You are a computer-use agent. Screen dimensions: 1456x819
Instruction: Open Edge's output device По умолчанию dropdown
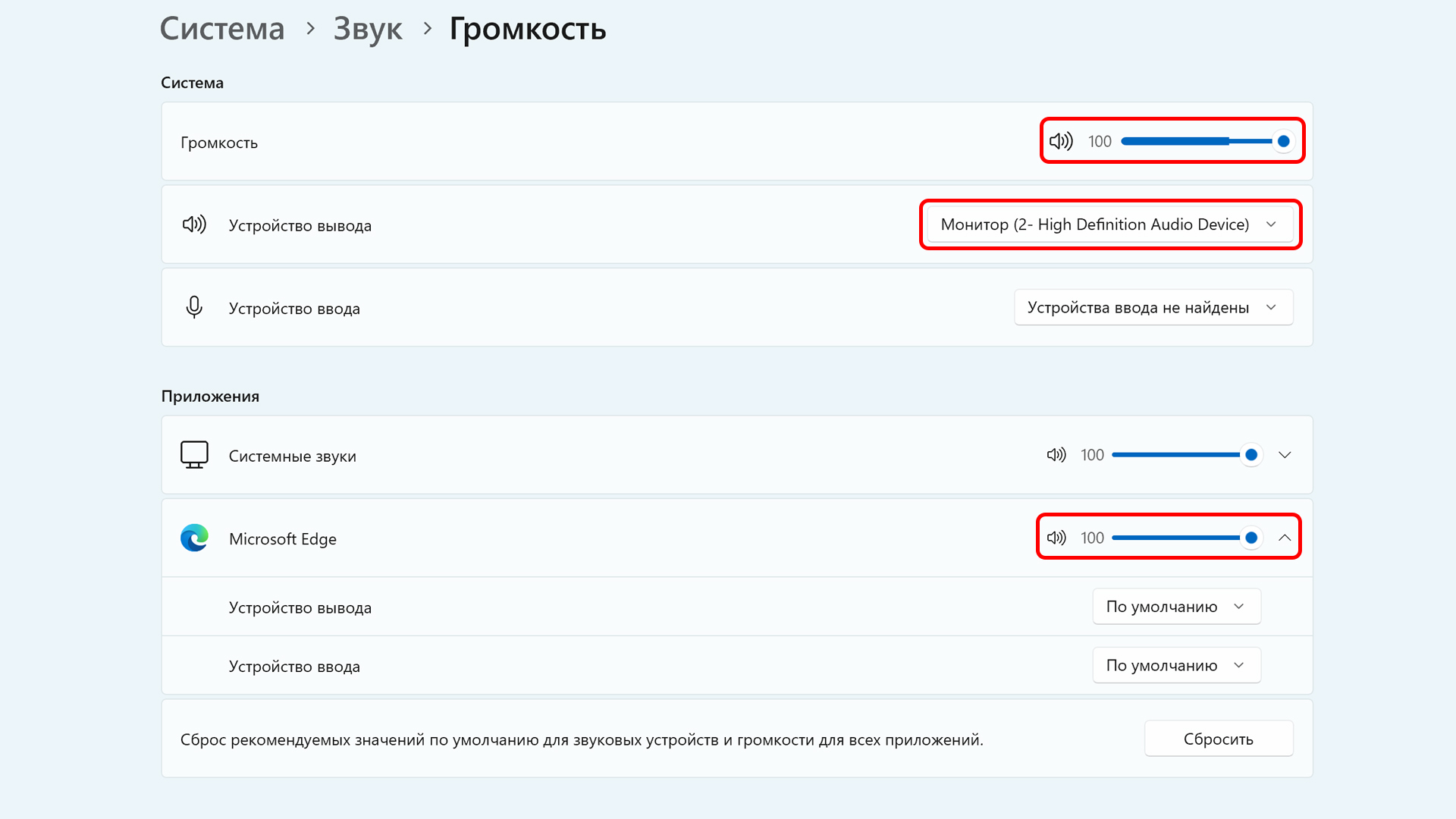point(1175,607)
